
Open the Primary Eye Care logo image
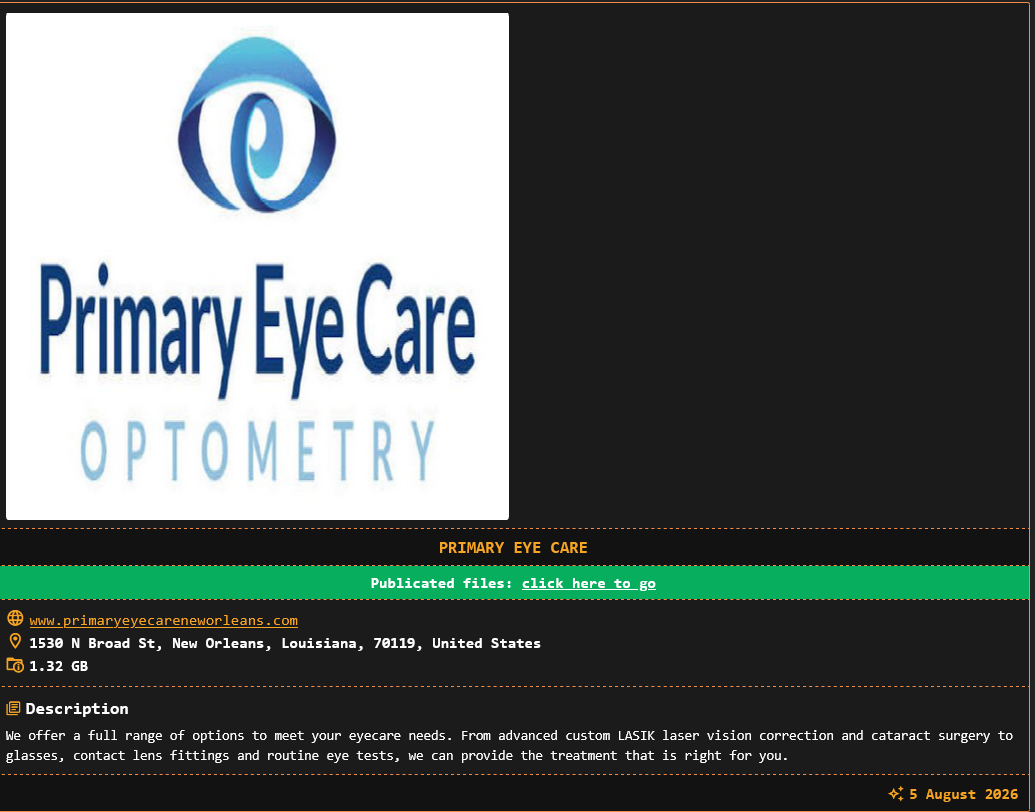[257, 266]
